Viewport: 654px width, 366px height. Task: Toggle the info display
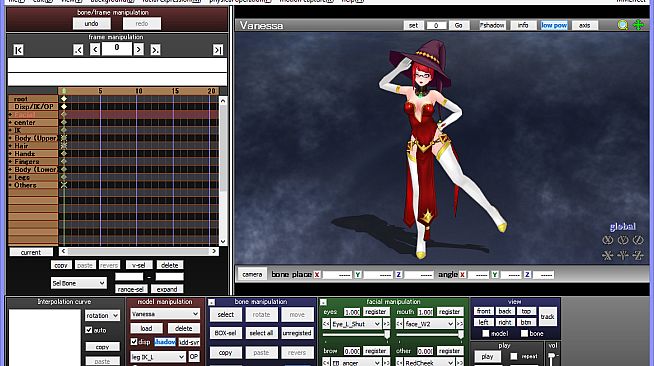click(523, 25)
